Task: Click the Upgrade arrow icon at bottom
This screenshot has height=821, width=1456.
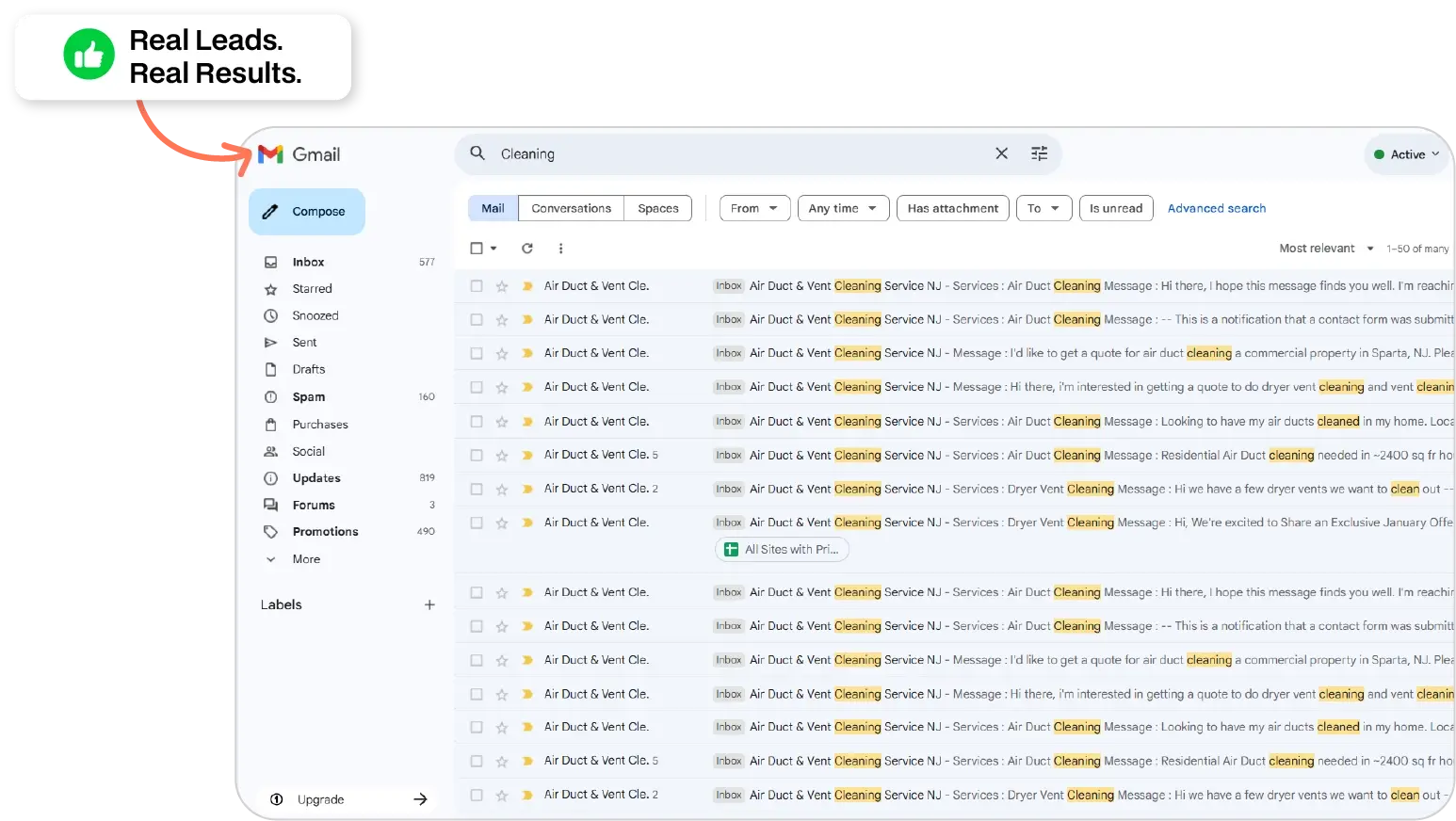Action: coord(420,798)
